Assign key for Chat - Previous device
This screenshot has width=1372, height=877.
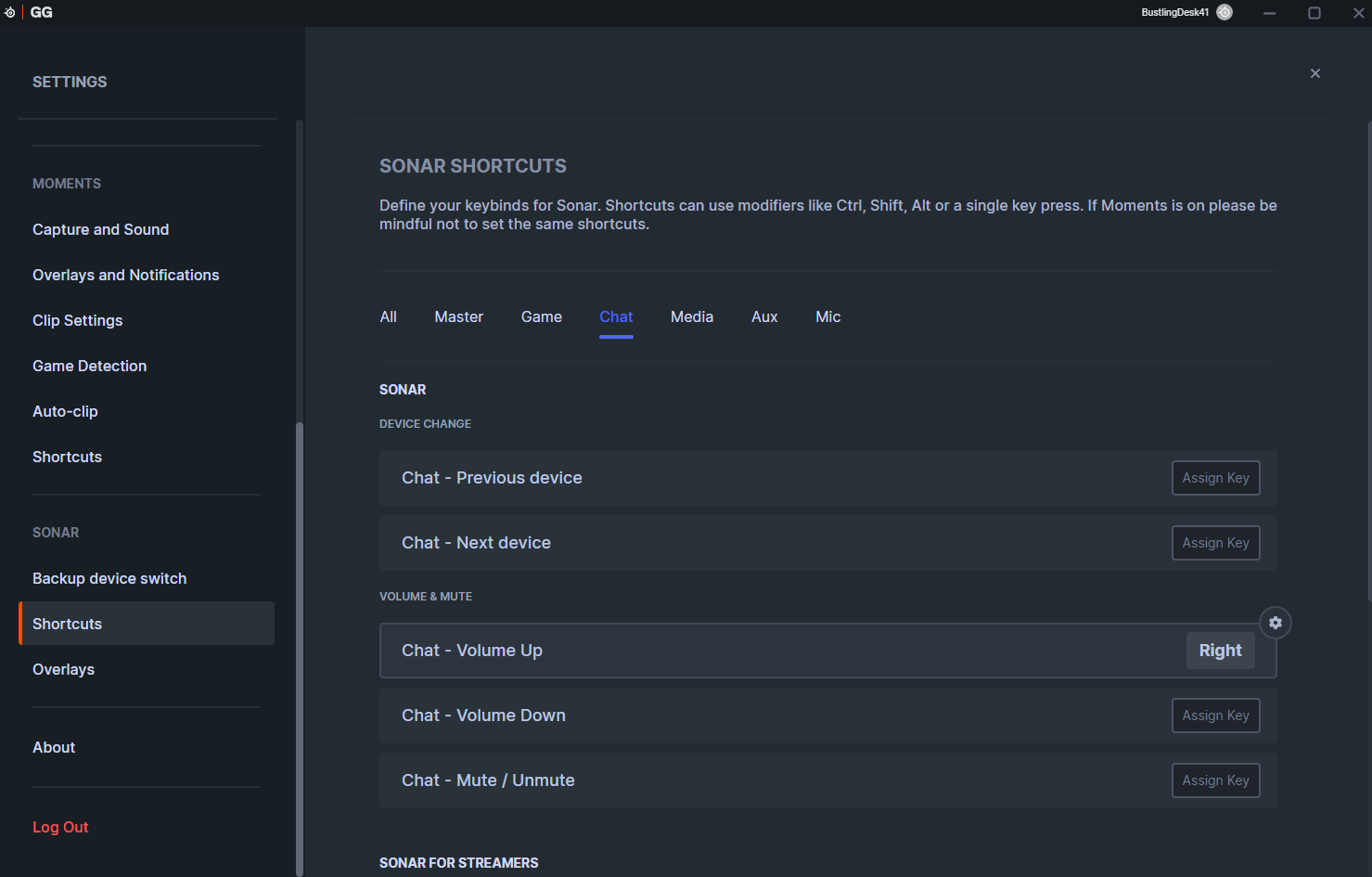pyautogui.click(x=1216, y=478)
